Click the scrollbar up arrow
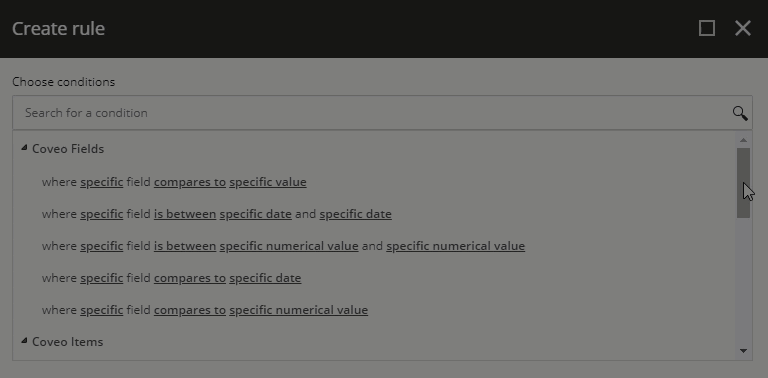This screenshot has height=378, width=768. [743, 141]
